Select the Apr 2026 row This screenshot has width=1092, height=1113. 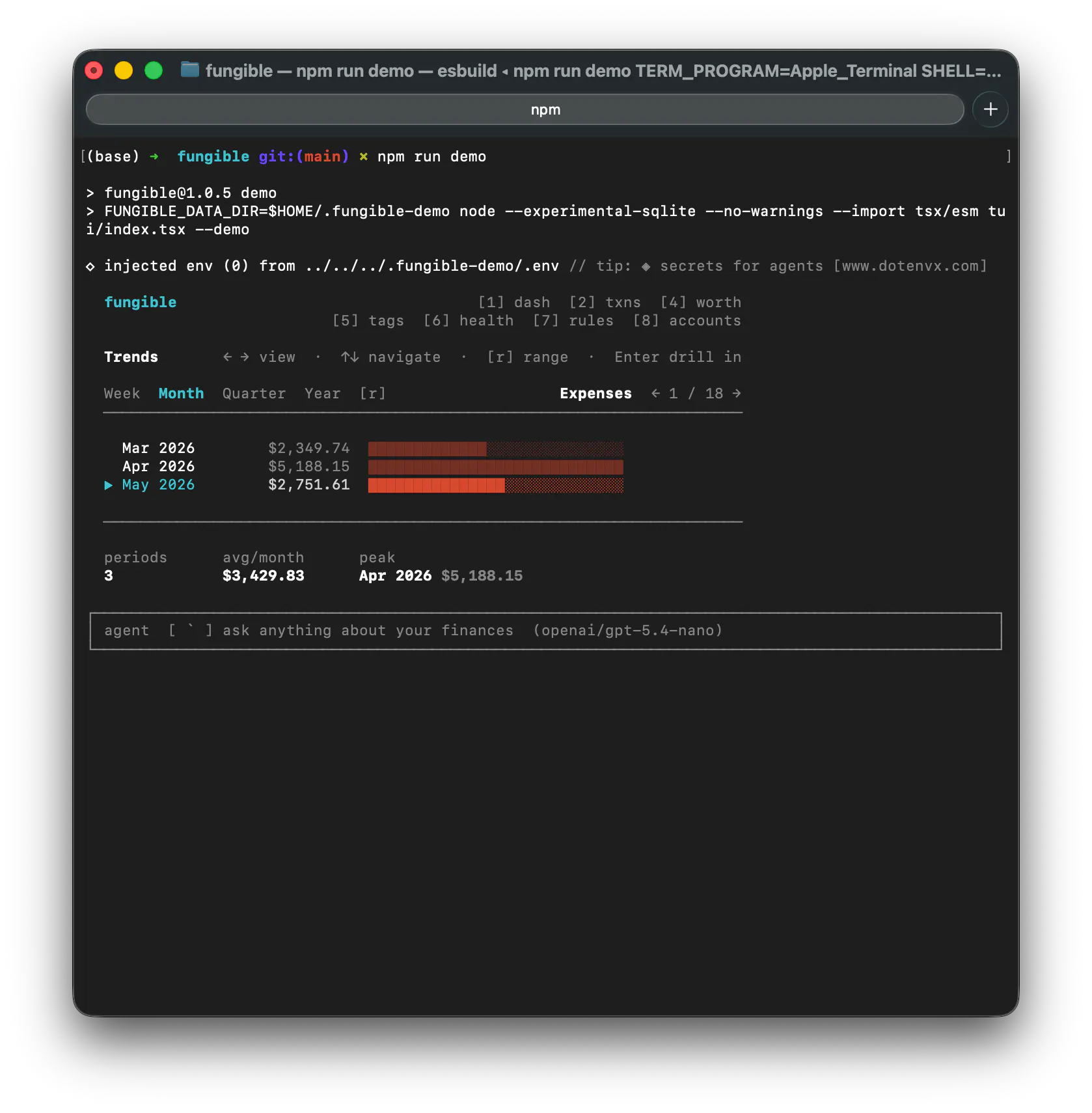364,466
